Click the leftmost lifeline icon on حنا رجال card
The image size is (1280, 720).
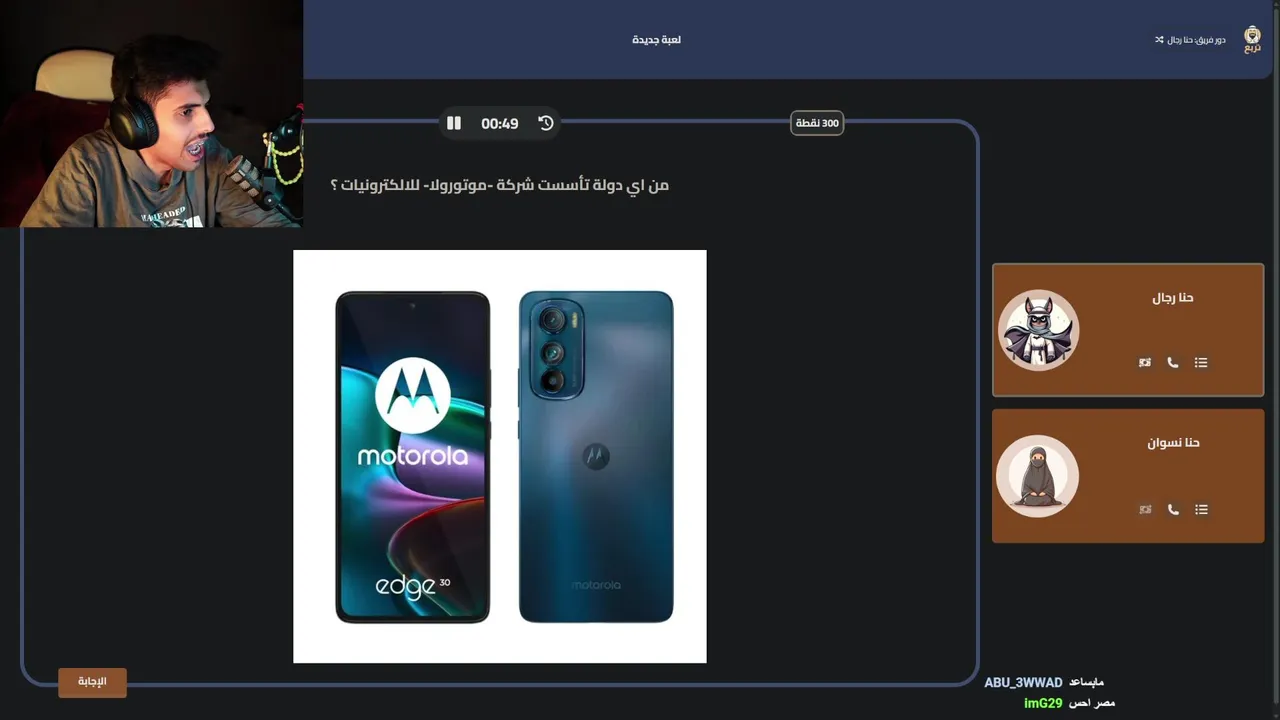pos(1145,363)
